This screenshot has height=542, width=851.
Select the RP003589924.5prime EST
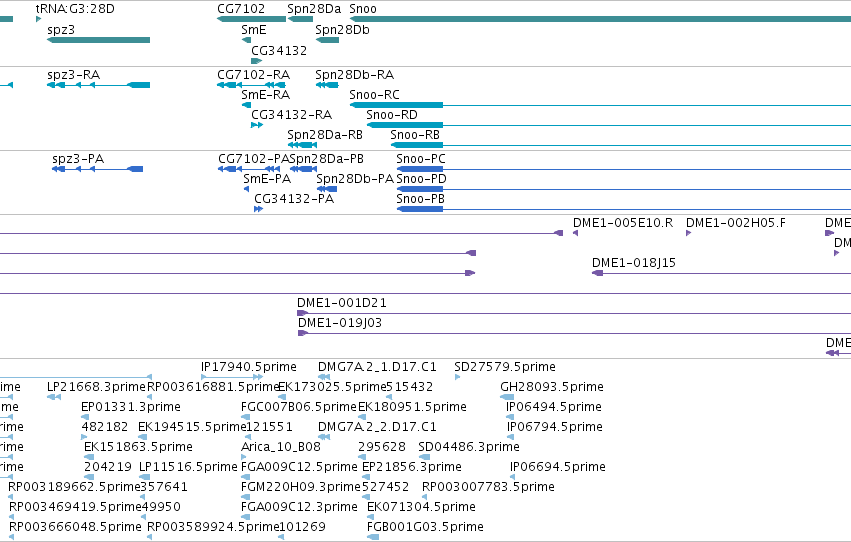[x=150, y=538]
